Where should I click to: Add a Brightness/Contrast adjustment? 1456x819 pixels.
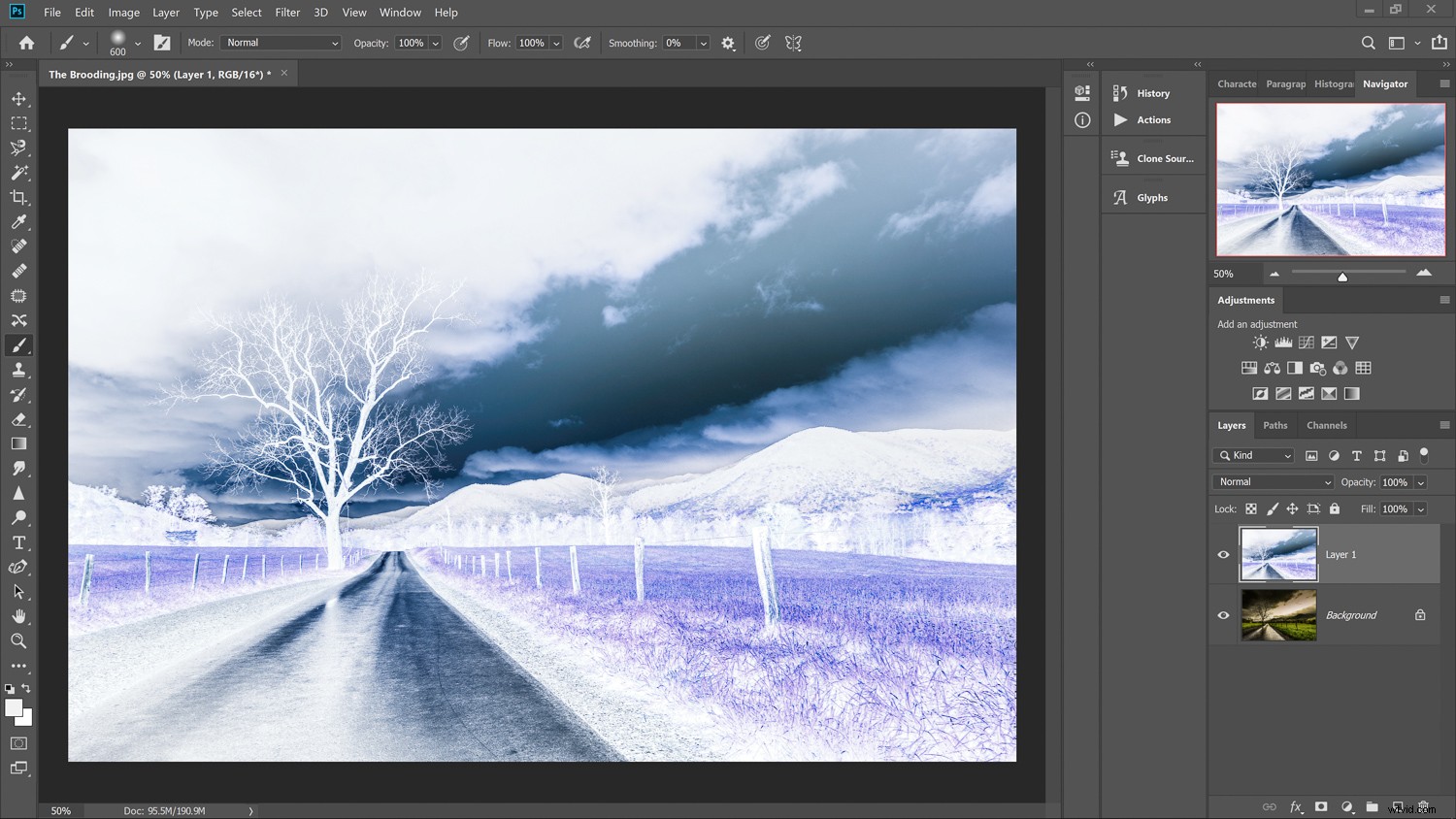point(1260,342)
